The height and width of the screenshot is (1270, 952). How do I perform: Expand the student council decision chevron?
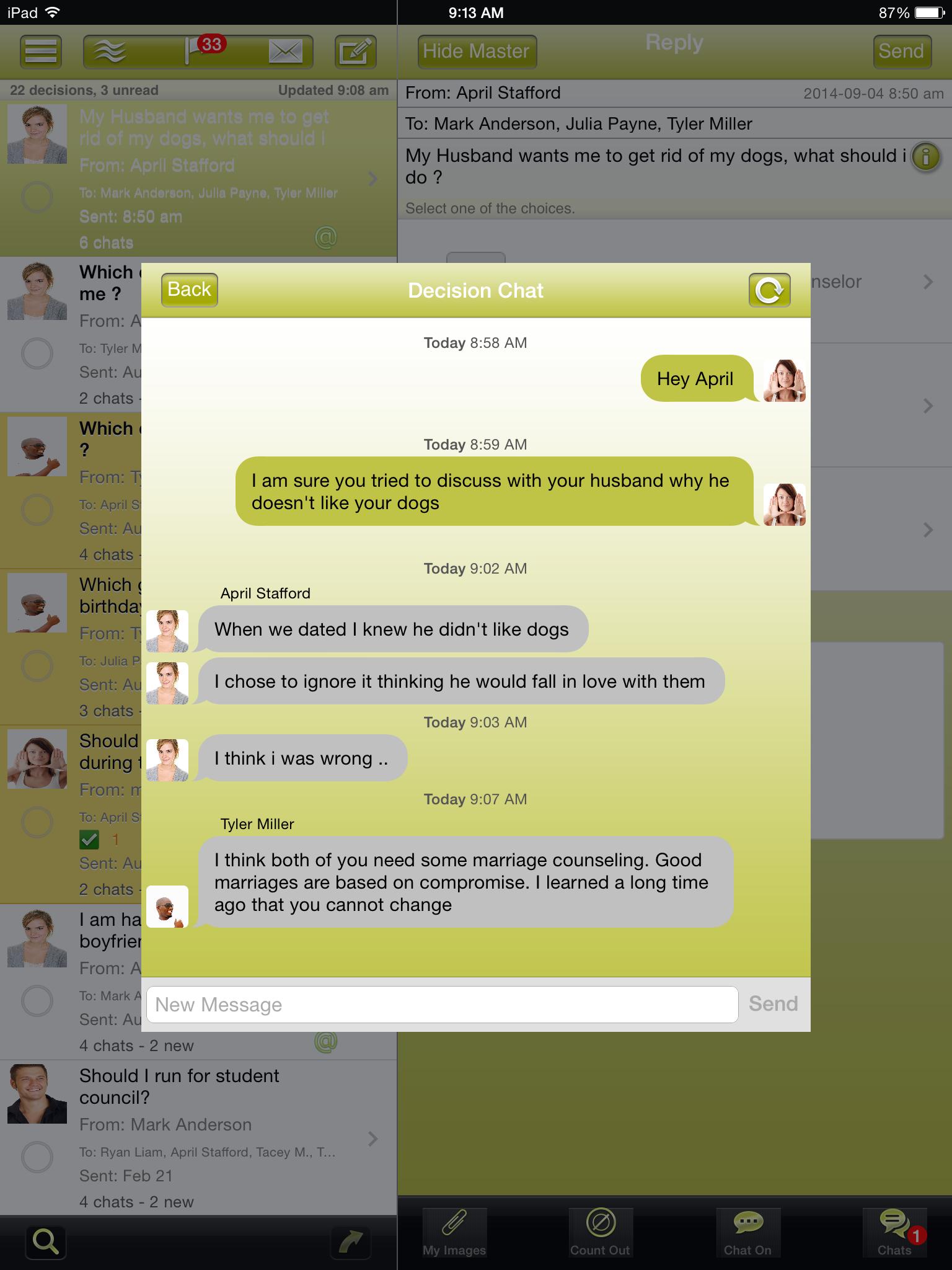tap(372, 1139)
